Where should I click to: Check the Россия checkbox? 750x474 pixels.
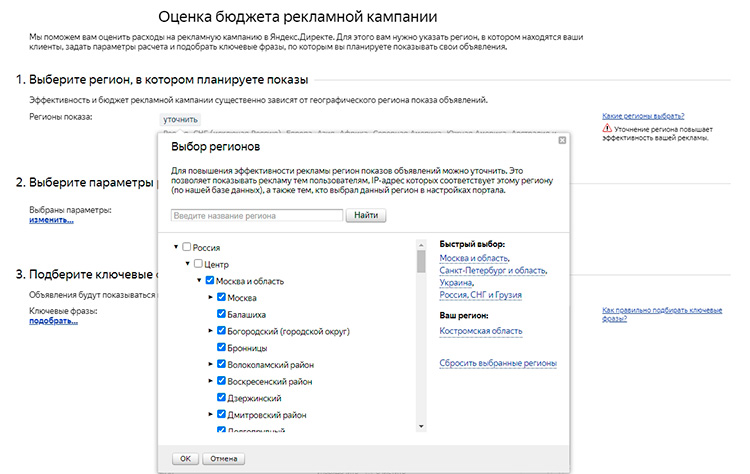[x=186, y=247]
